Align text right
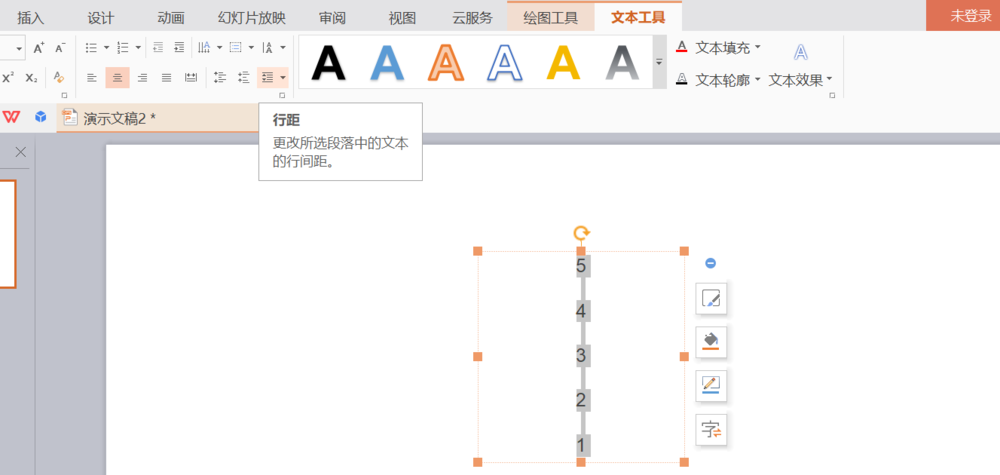Image resolution: width=1000 pixels, height=475 pixels. point(142,78)
